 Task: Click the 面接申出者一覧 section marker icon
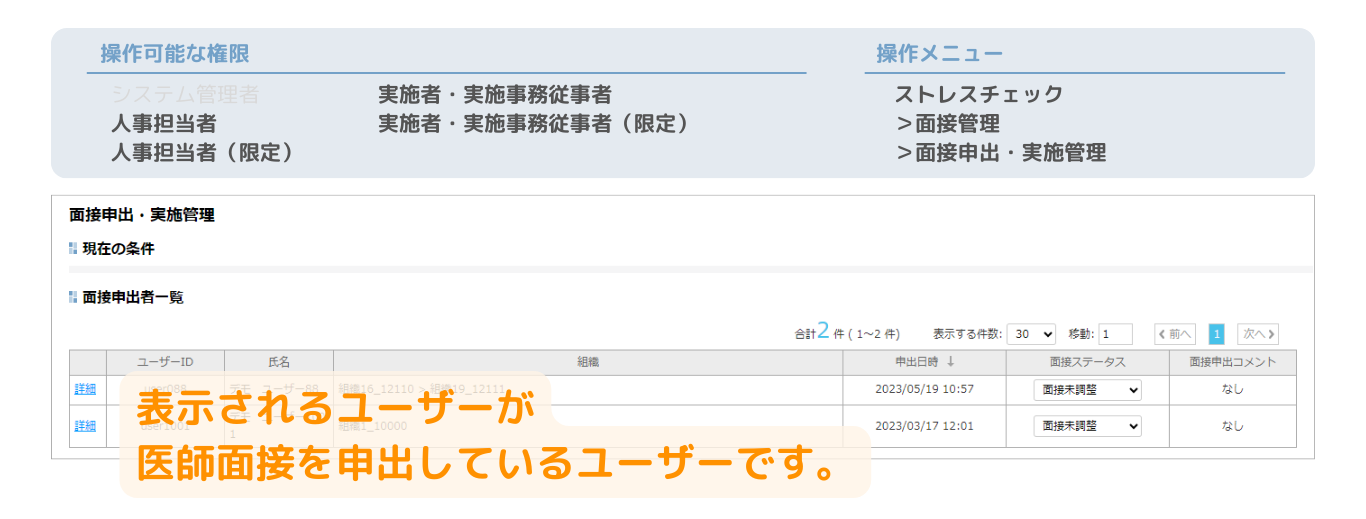pyautogui.click(x=73, y=298)
